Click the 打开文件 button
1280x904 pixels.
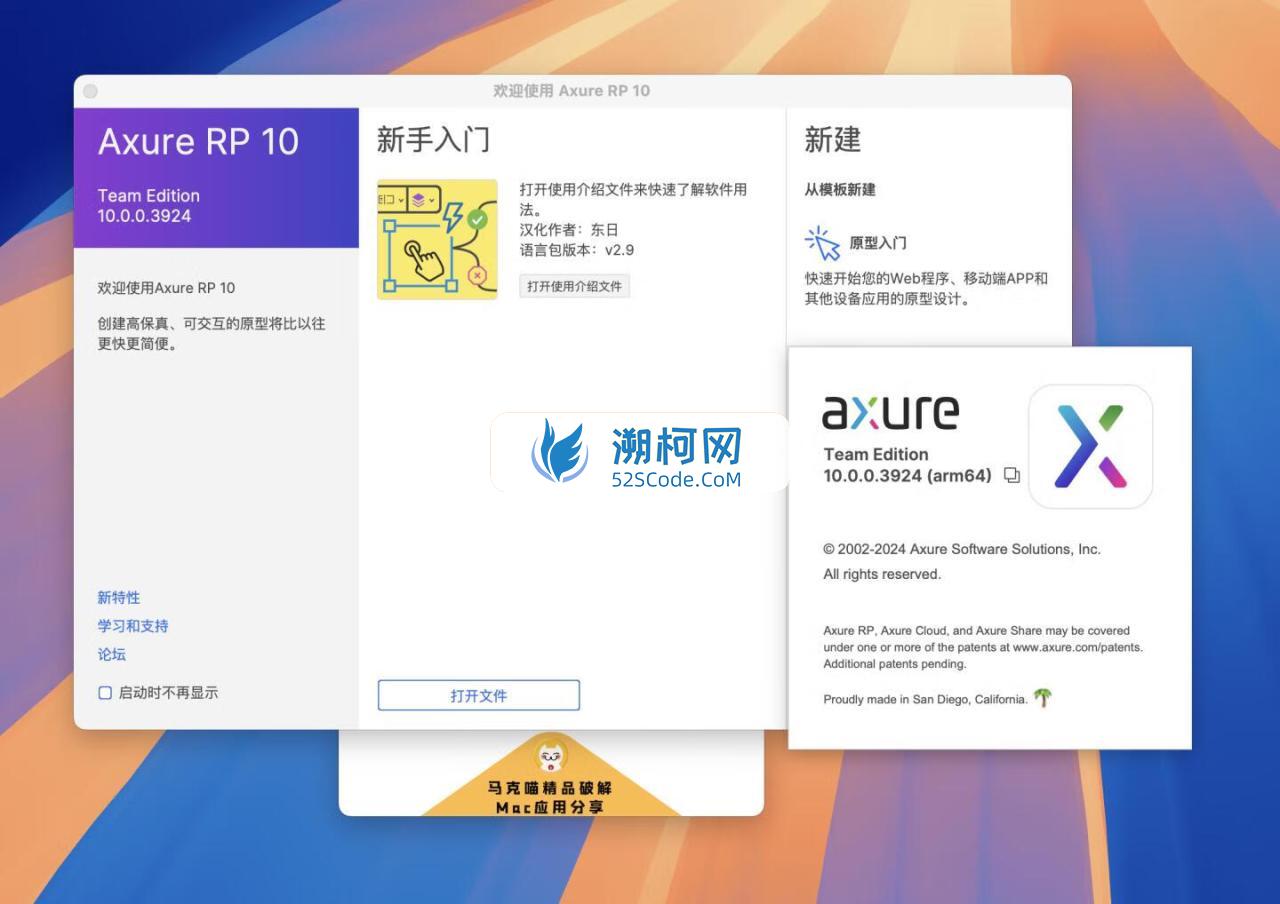[478, 695]
